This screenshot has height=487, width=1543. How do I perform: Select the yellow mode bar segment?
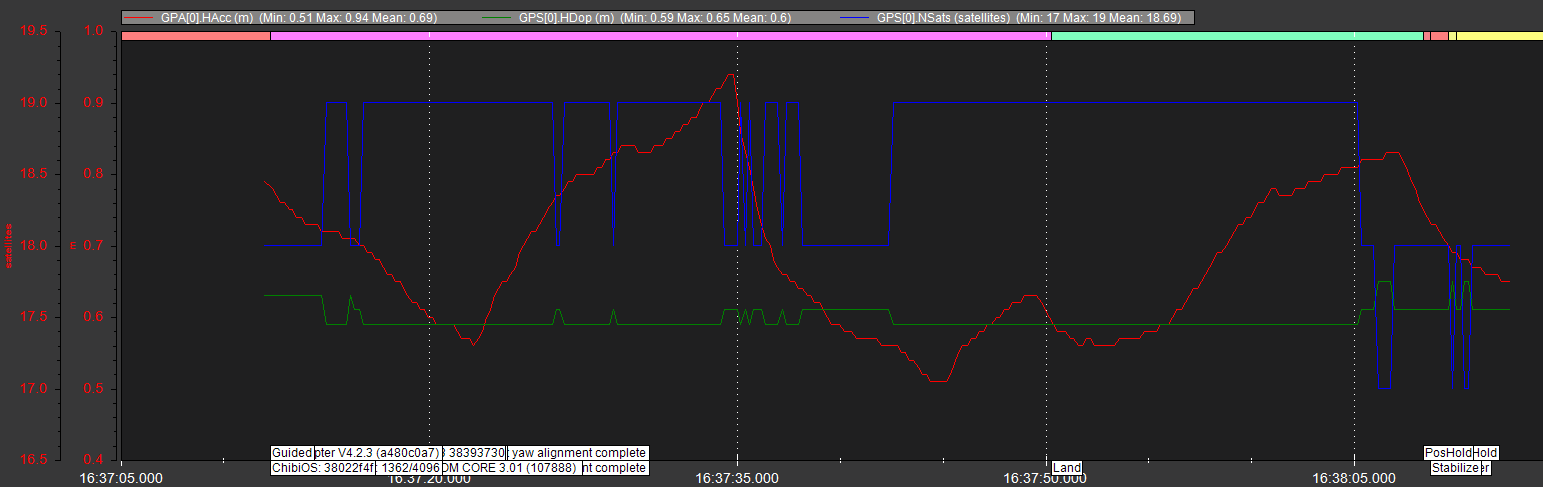point(1500,35)
